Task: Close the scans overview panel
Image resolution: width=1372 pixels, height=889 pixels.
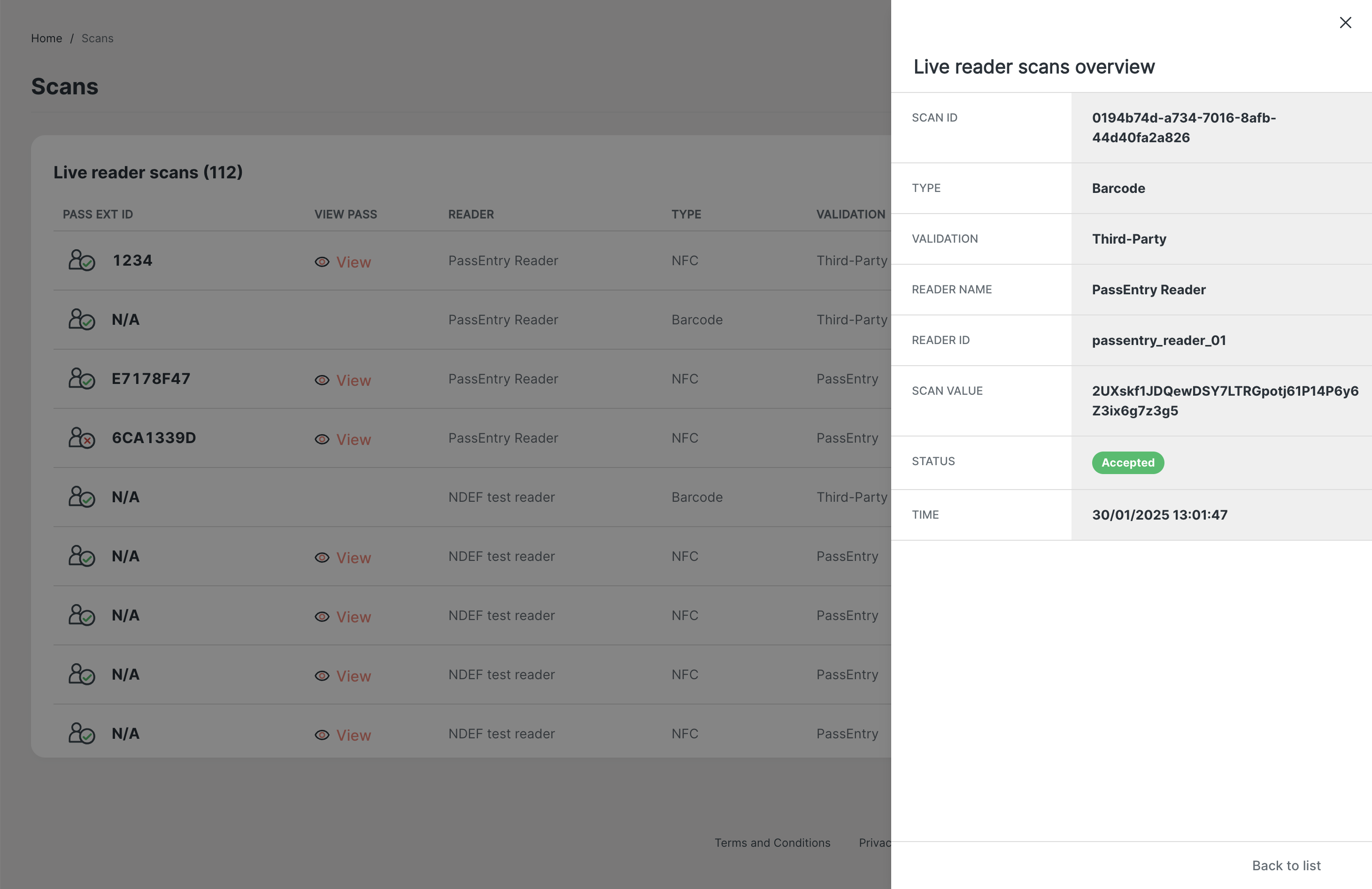Action: pos(1345,23)
